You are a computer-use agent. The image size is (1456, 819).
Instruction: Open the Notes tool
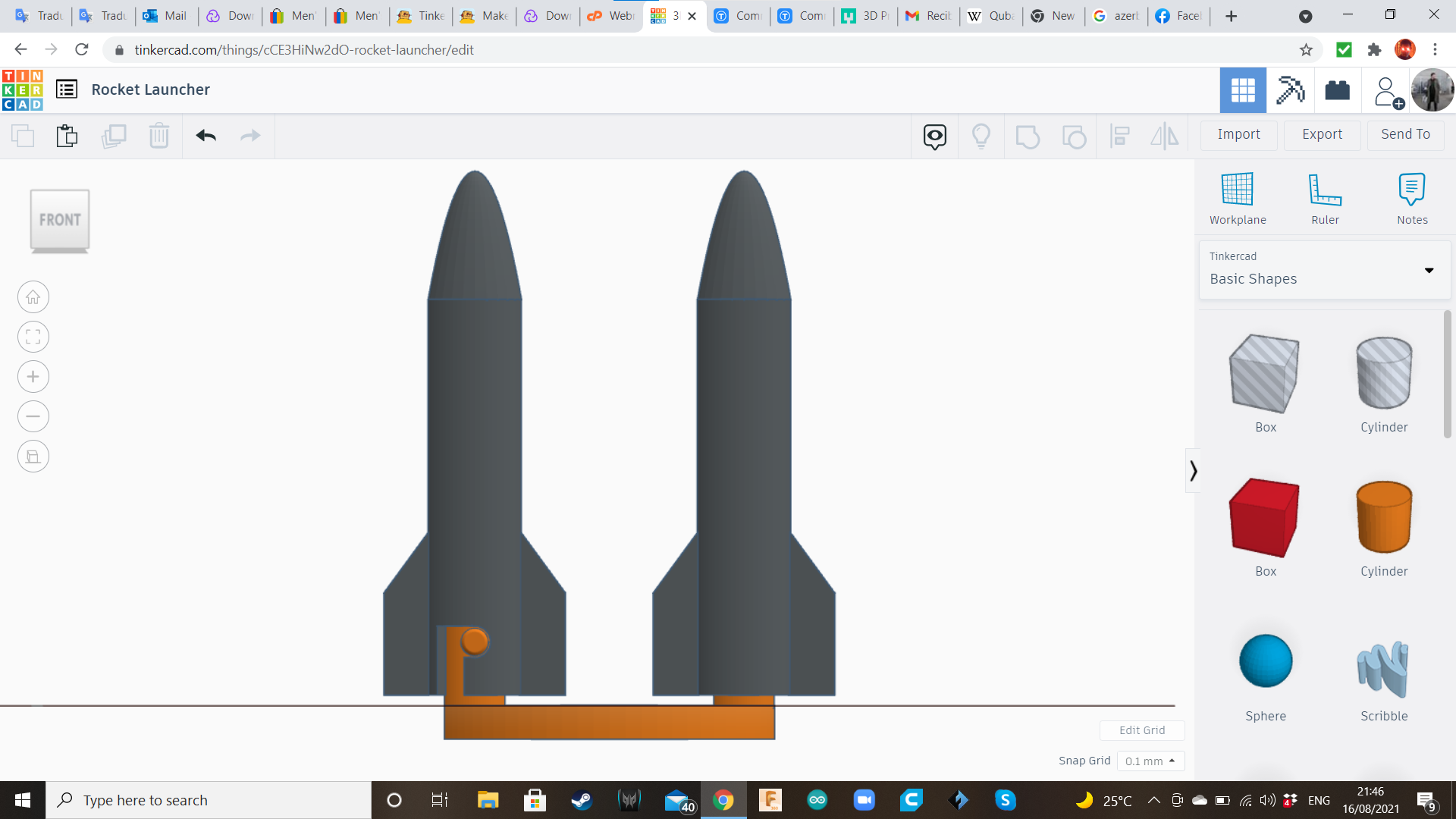[1412, 197]
